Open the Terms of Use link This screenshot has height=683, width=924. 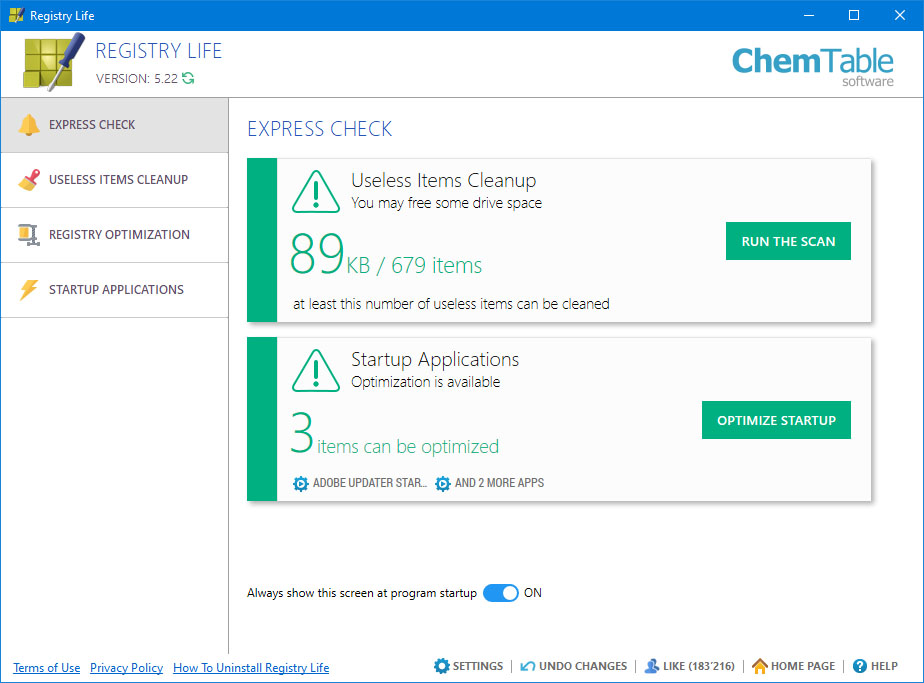click(47, 668)
